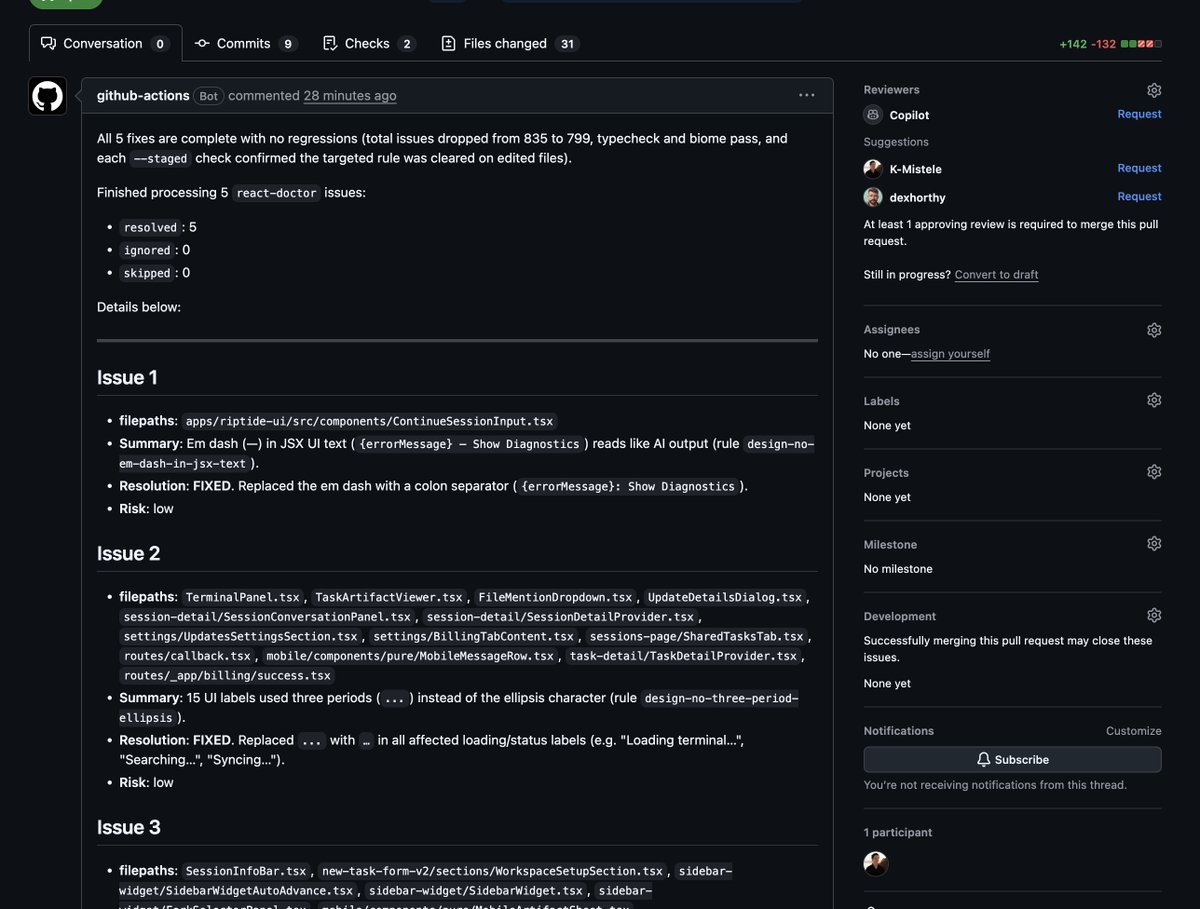Image resolution: width=1200 pixels, height=909 pixels.
Task: Open the Projects gear settings
Action: coord(1154,472)
